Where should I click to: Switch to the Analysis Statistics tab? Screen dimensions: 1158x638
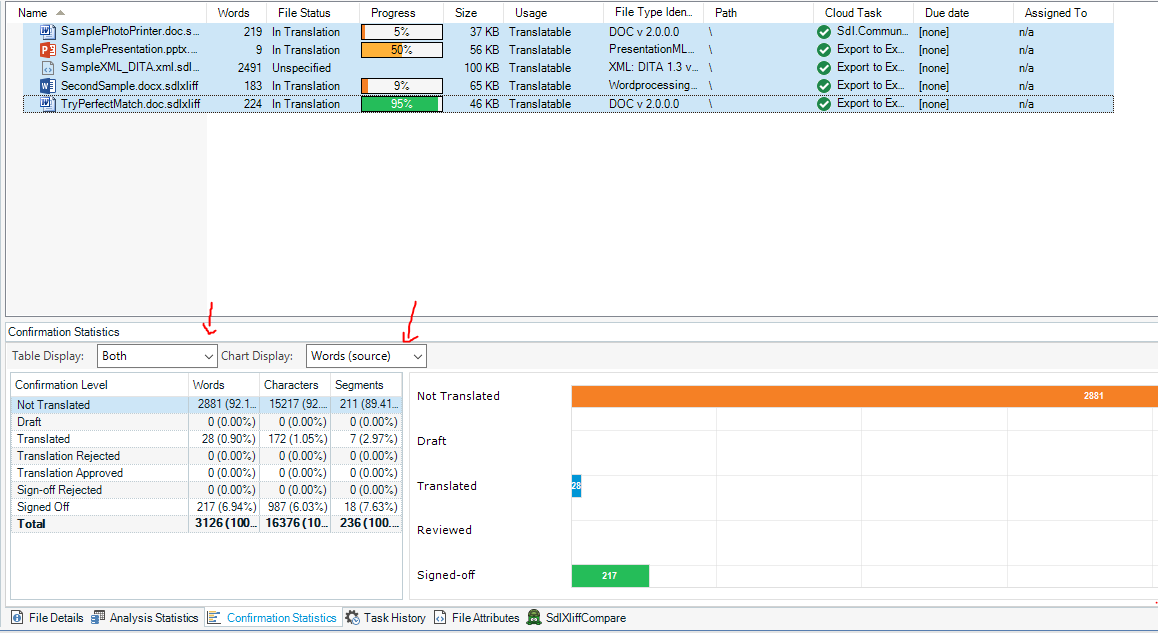pos(145,618)
